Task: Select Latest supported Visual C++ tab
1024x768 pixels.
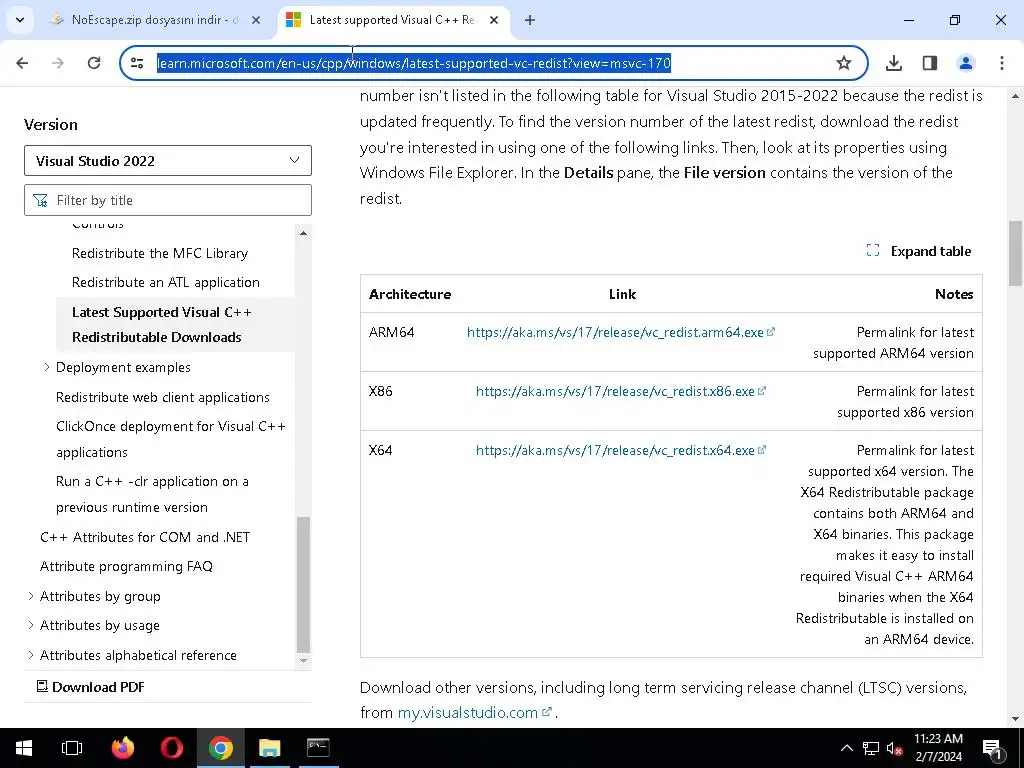Action: point(392,20)
